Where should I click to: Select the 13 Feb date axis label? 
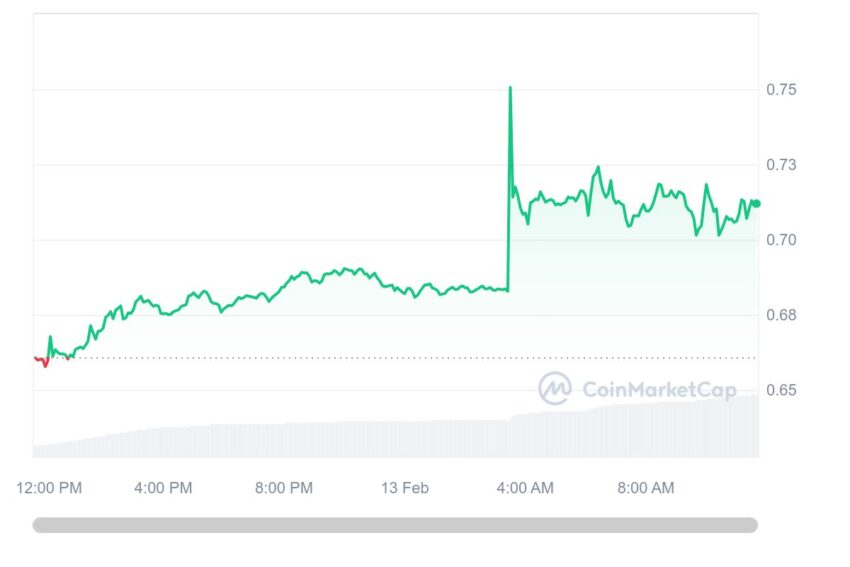point(405,488)
